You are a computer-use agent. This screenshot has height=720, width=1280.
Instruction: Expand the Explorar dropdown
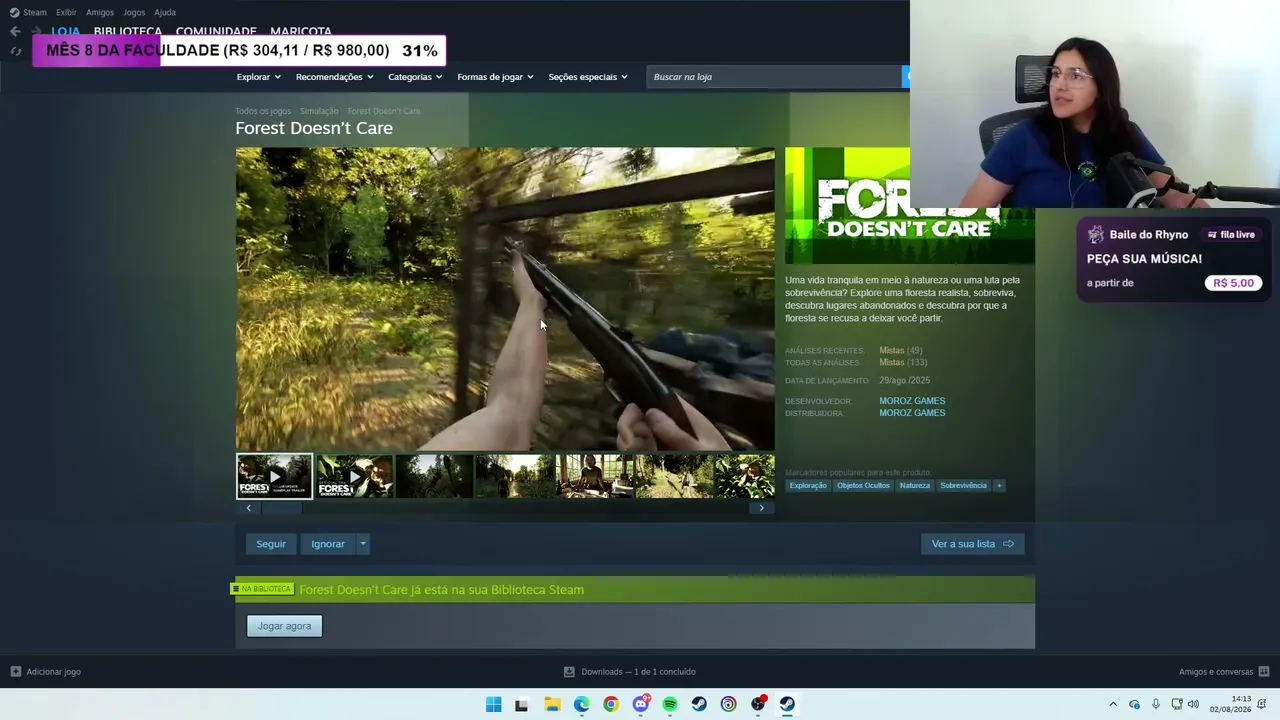(x=258, y=77)
